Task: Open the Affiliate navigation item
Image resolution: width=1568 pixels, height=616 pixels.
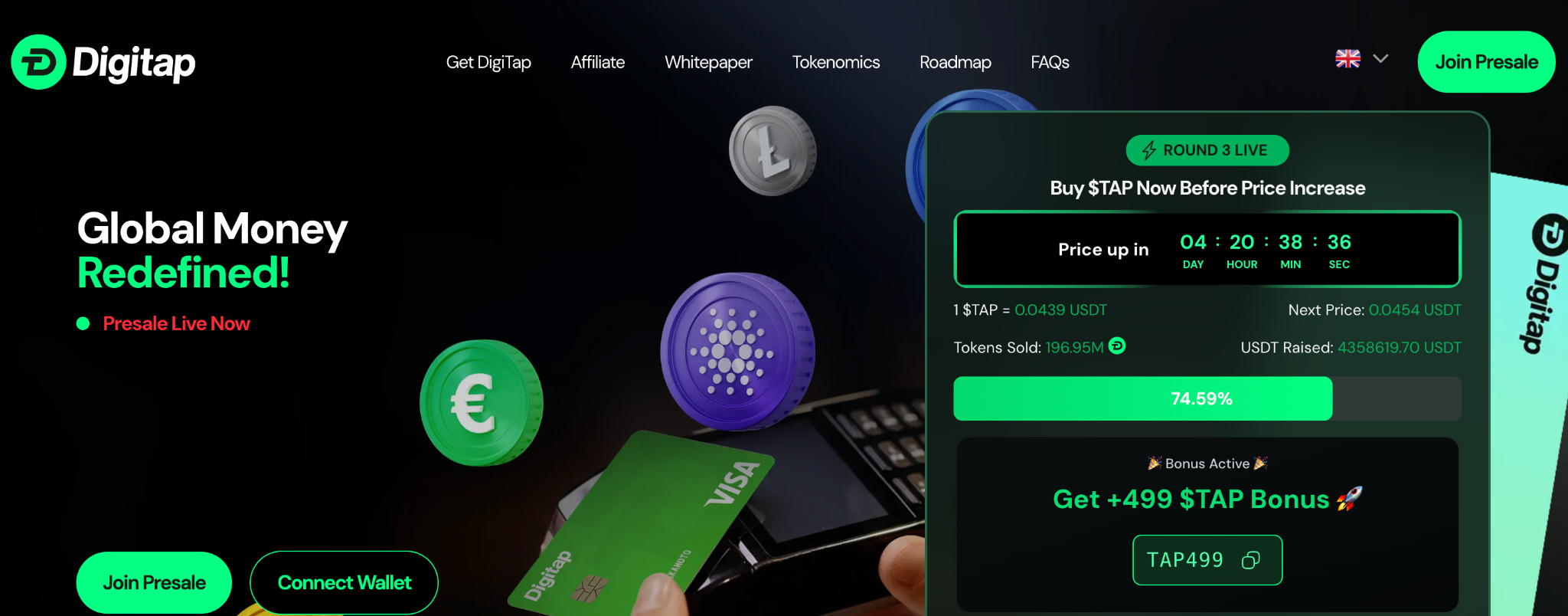Action: click(x=598, y=62)
